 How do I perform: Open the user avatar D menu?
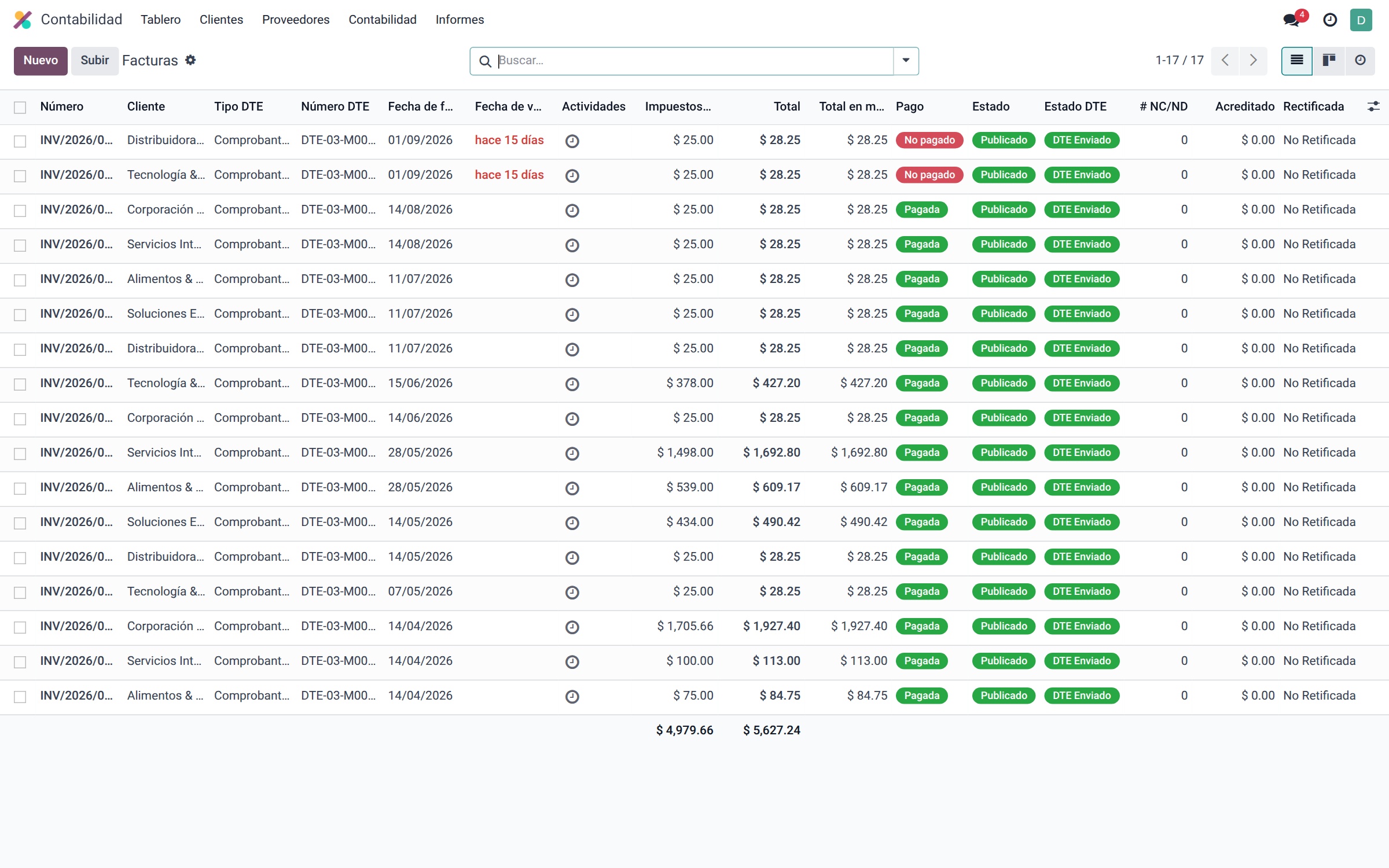[1361, 20]
